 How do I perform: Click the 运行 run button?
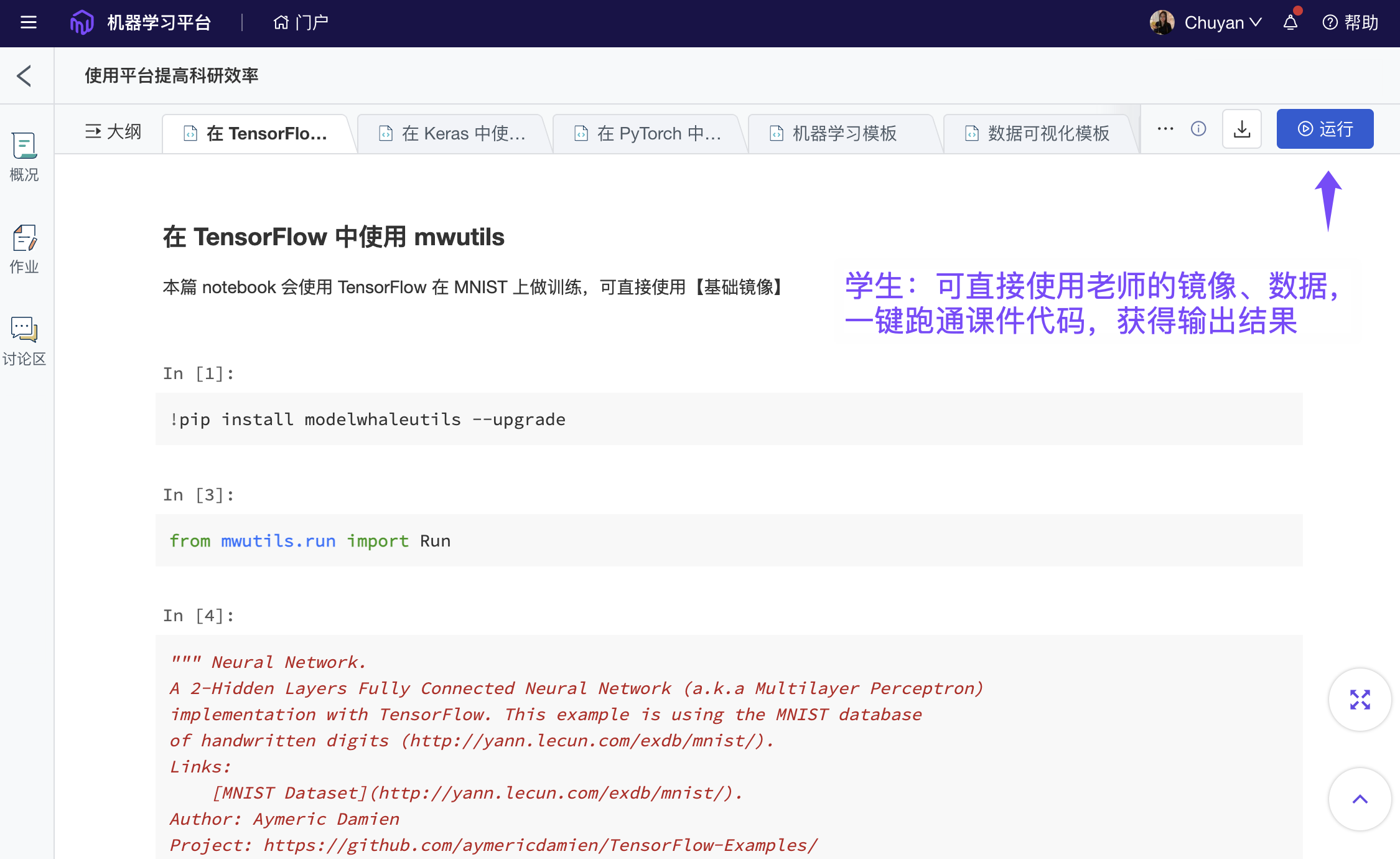tap(1325, 128)
